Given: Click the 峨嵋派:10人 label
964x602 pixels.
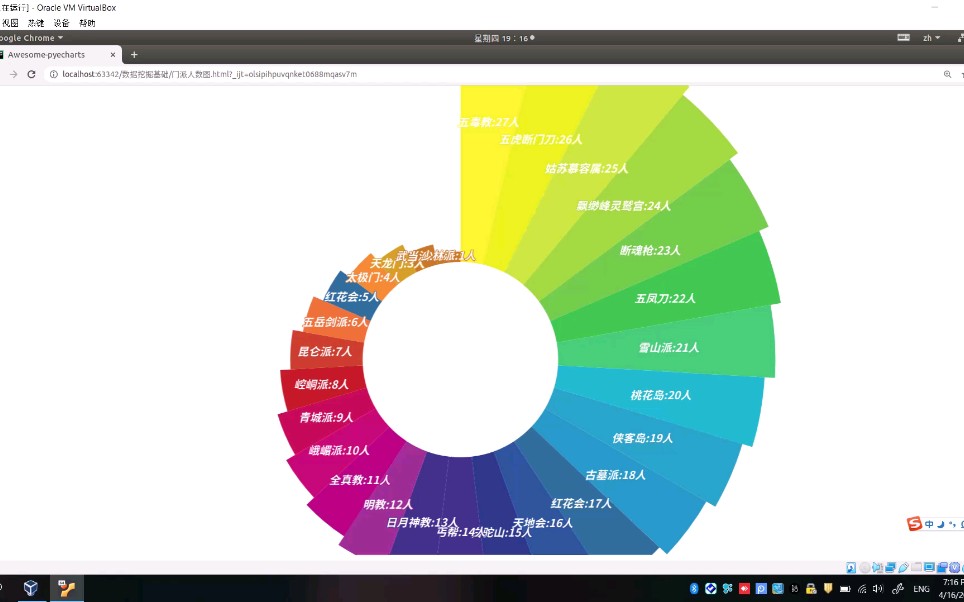Looking at the screenshot, I should pos(339,451).
